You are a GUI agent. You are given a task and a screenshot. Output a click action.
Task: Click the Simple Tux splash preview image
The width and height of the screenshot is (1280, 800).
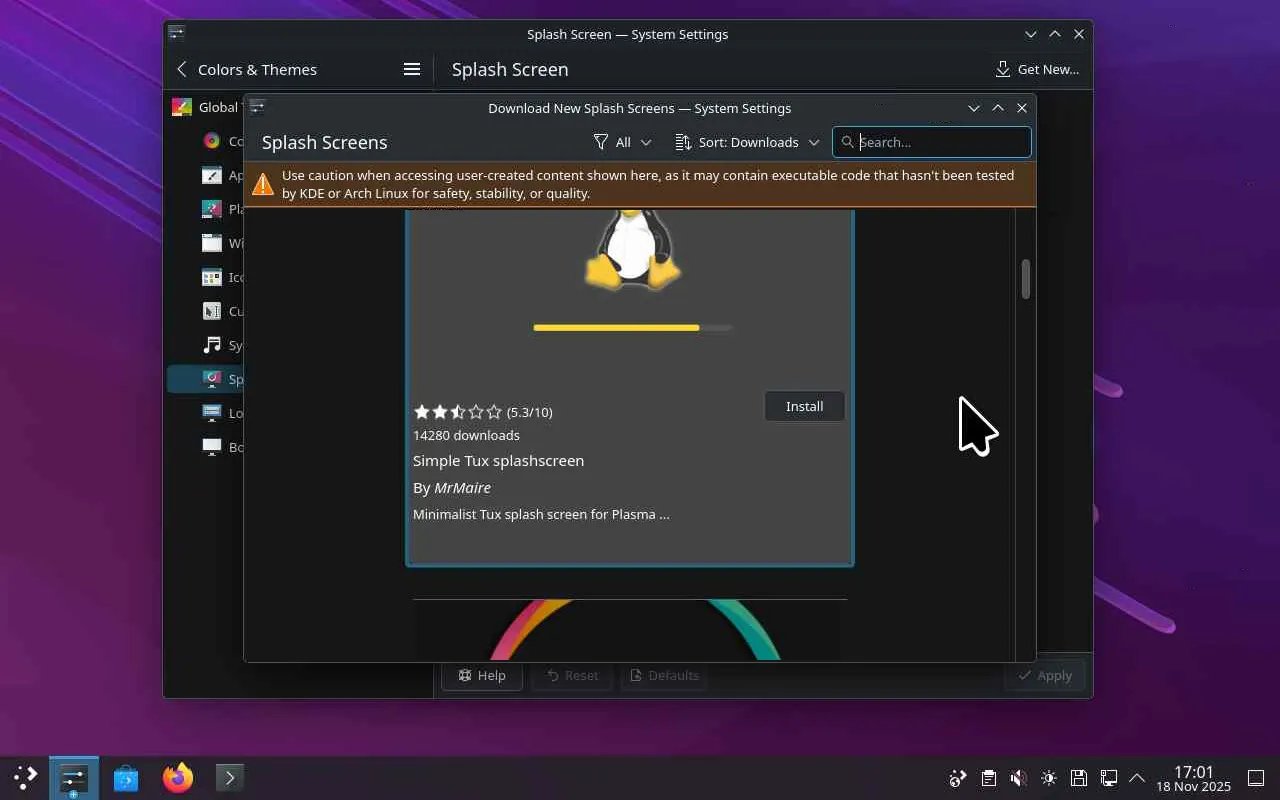630,290
